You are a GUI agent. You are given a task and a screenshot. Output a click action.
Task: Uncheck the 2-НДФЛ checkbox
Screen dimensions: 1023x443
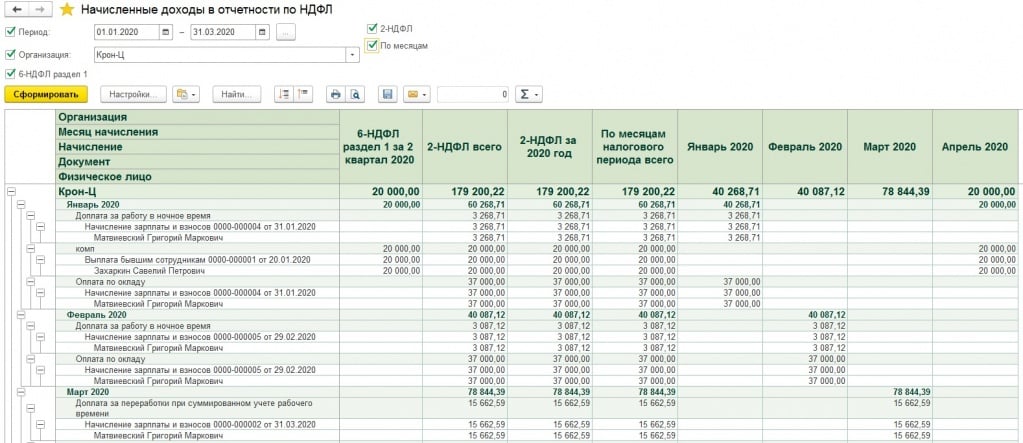point(372,27)
